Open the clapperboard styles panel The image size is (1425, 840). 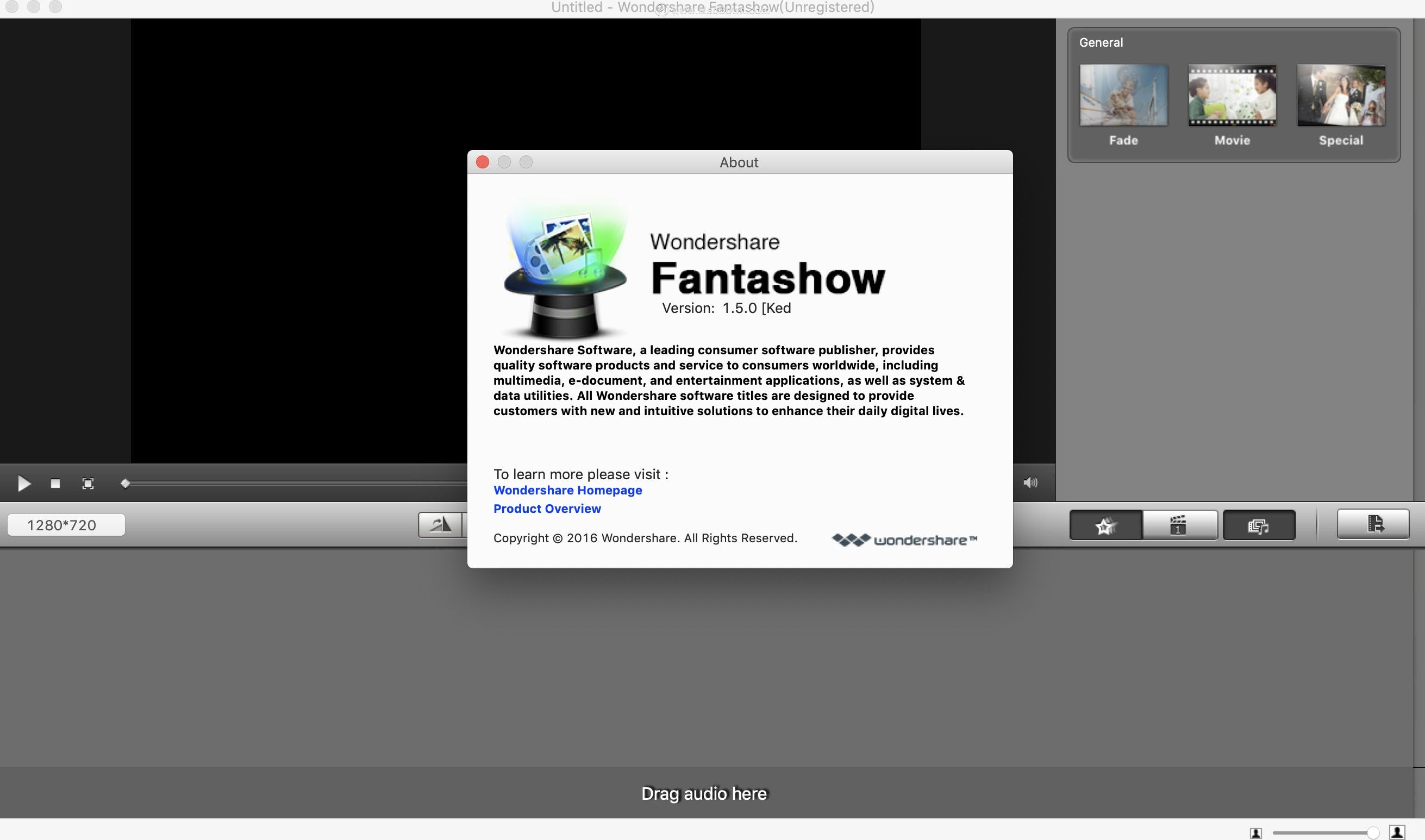(x=1179, y=525)
